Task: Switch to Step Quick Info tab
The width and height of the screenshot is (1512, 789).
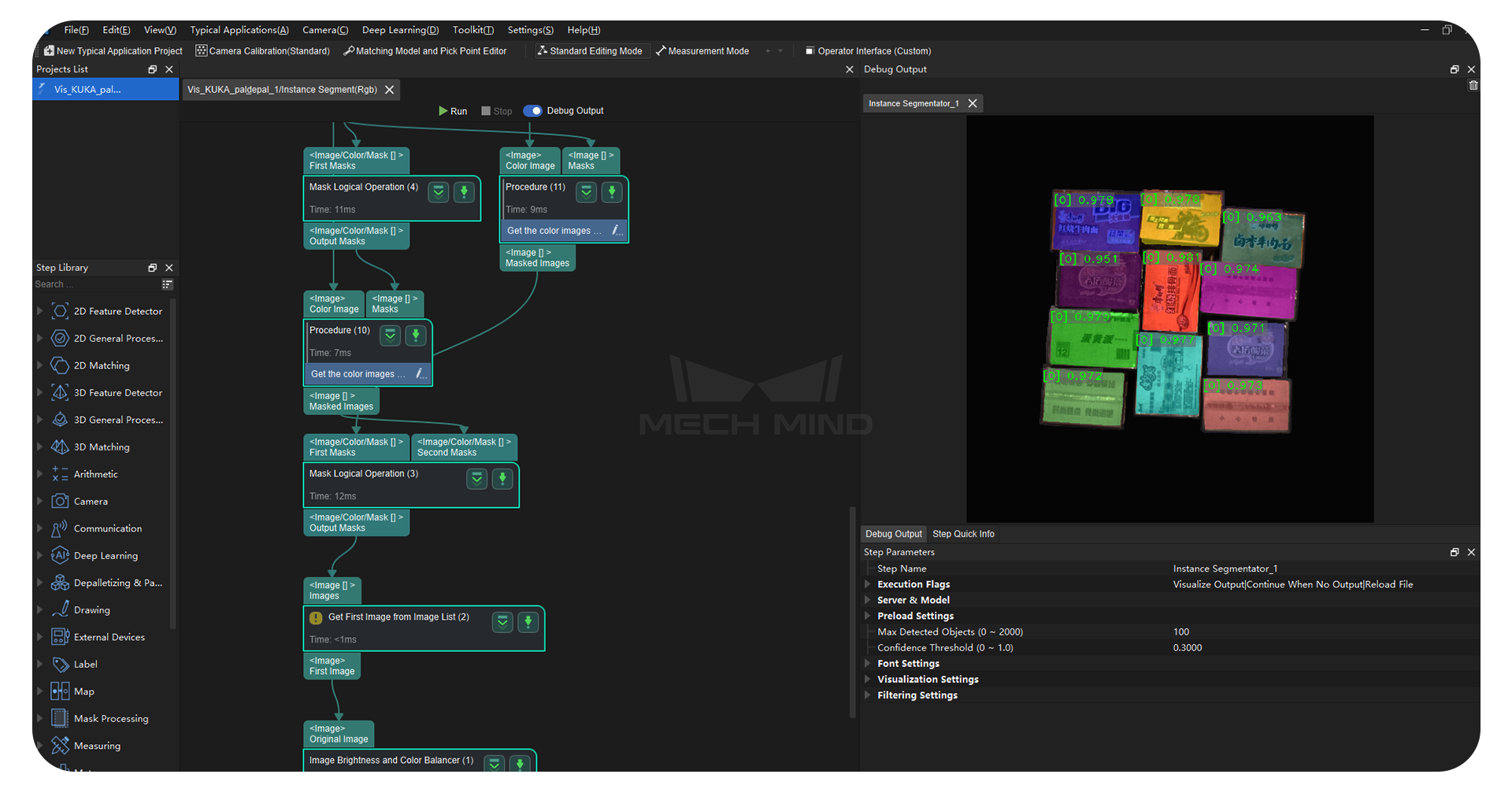Action: (x=963, y=534)
